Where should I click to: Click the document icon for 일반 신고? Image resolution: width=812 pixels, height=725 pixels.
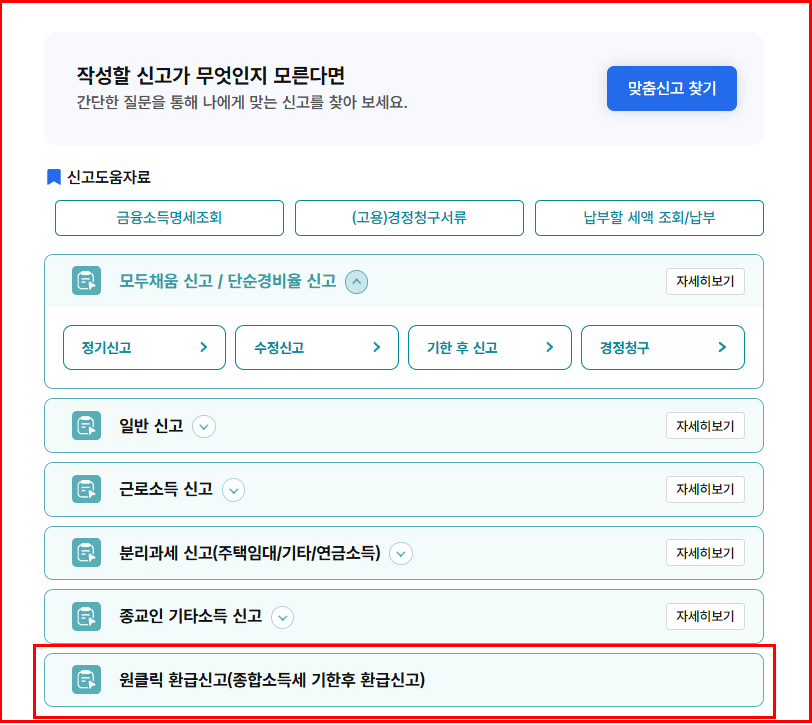[x=86, y=426]
